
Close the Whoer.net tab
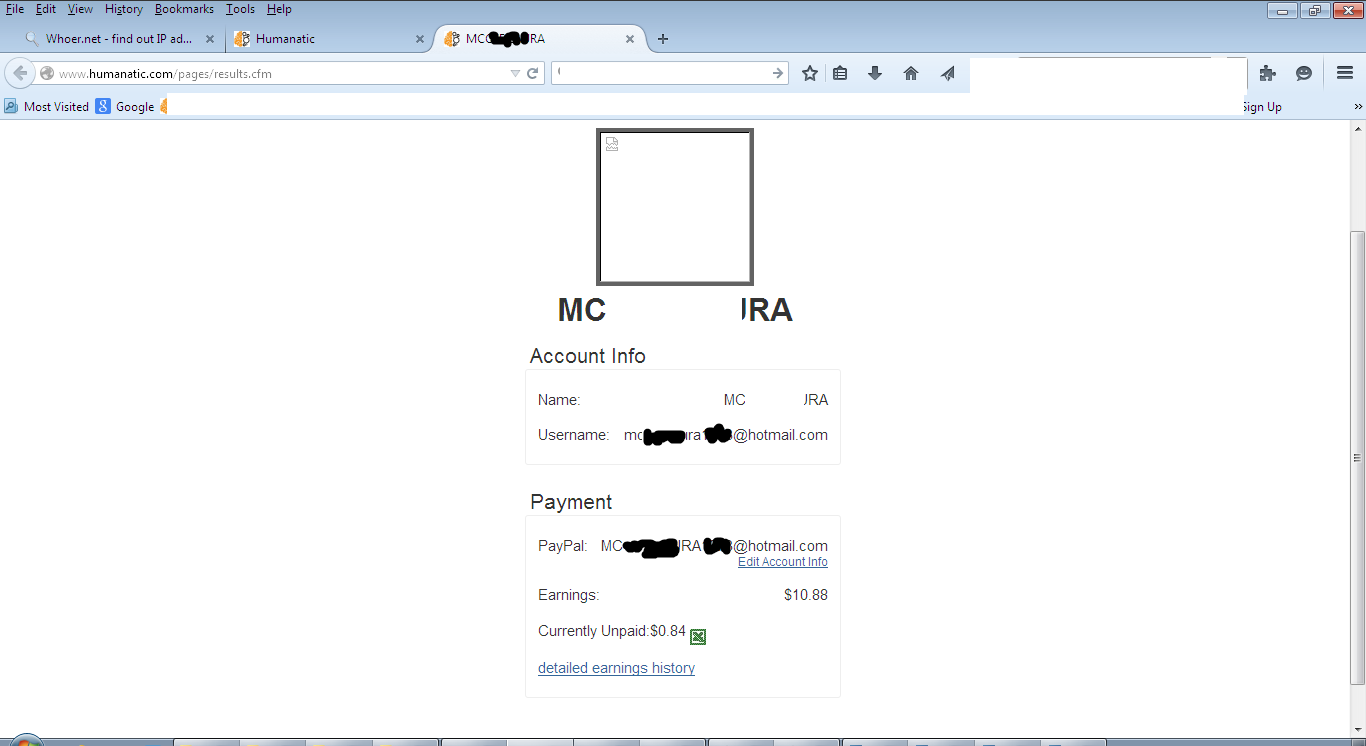coord(210,39)
